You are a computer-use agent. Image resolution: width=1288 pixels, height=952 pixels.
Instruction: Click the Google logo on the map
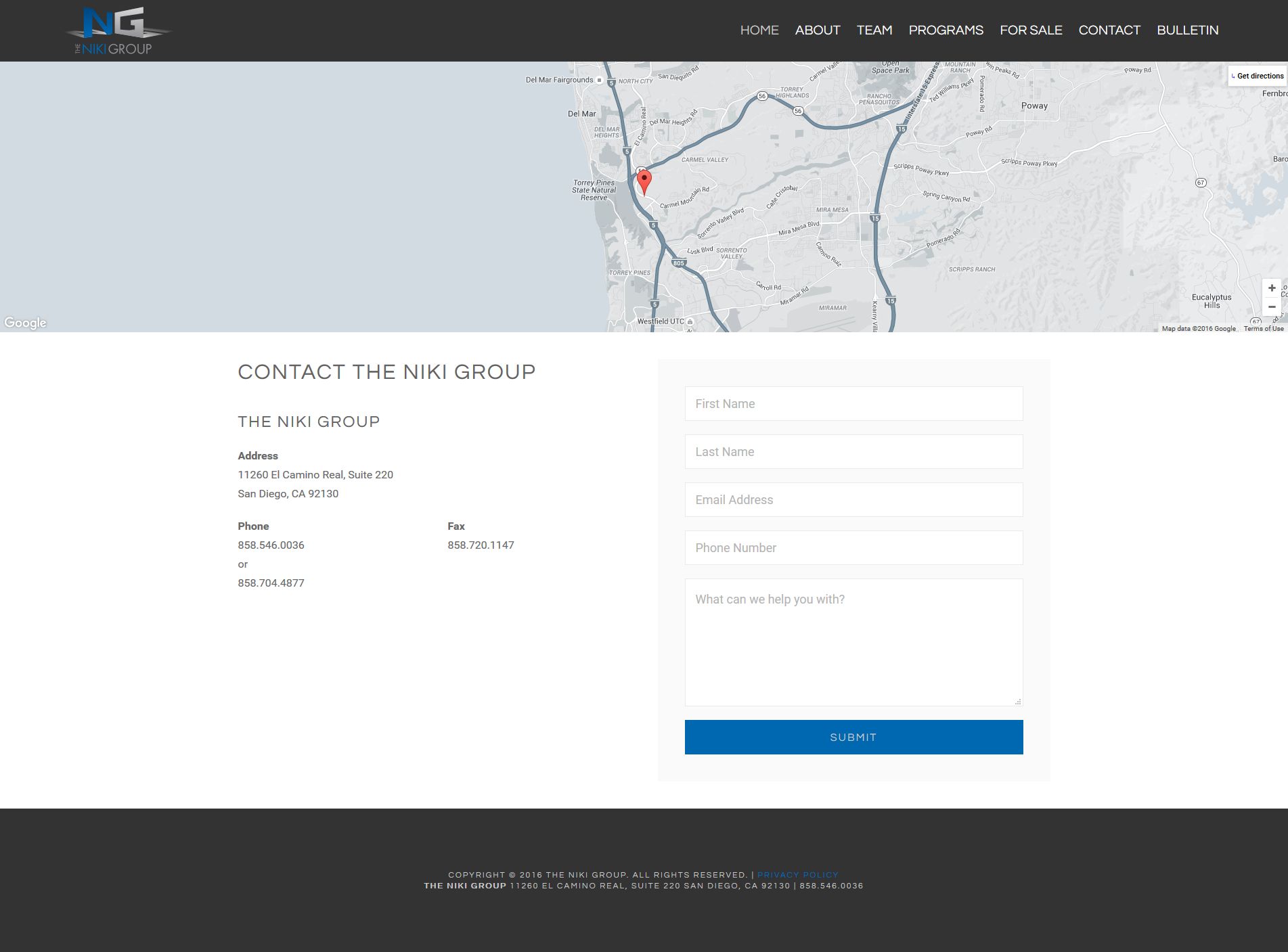(25, 323)
